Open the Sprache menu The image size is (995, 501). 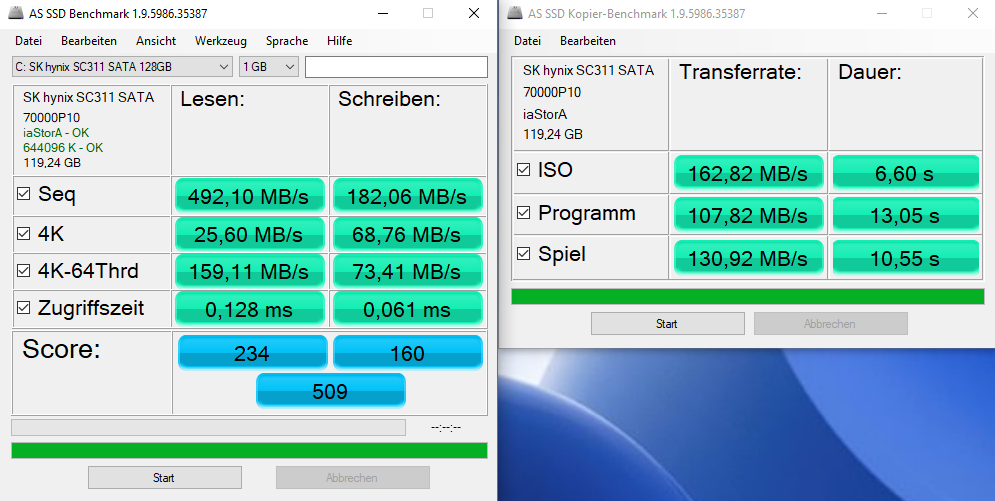tap(287, 41)
